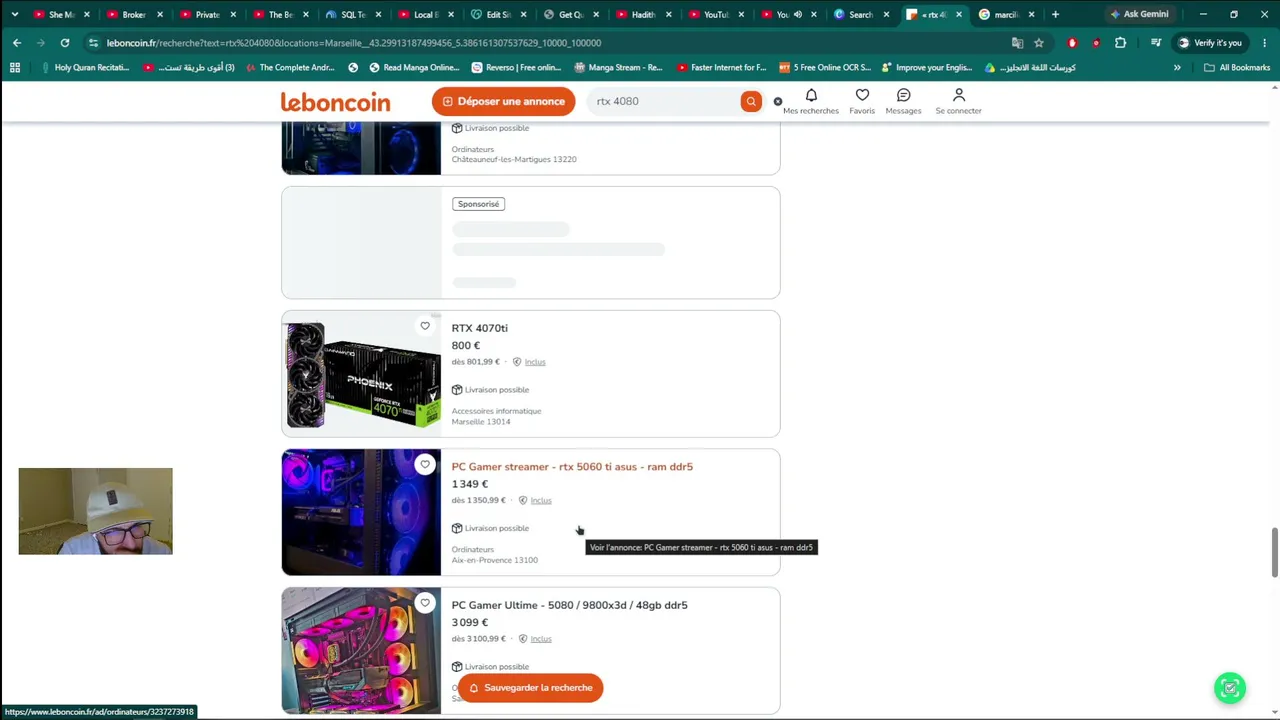The width and height of the screenshot is (1280, 720).
Task: Click the translate page icon in address bar
Action: (x=1017, y=43)
